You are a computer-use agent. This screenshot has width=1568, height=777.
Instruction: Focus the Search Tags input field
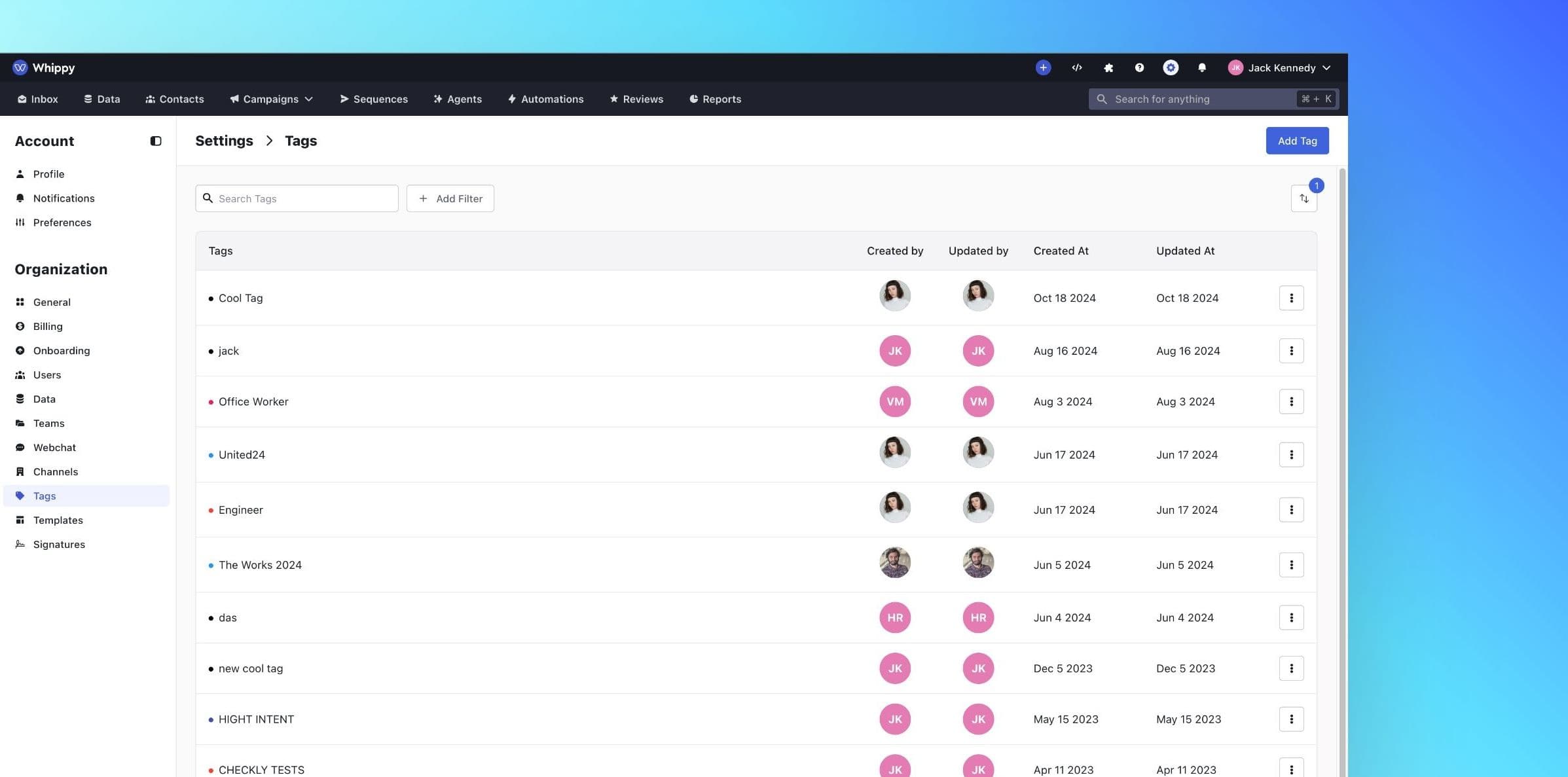click(x=304, y=198)
